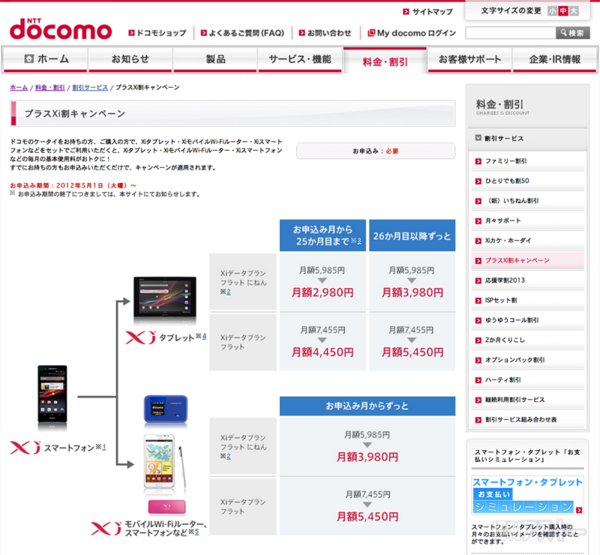This screenshot has width=600, height=555.
Task: Click the My docomo login icon
Action: (x=371, y=33)
